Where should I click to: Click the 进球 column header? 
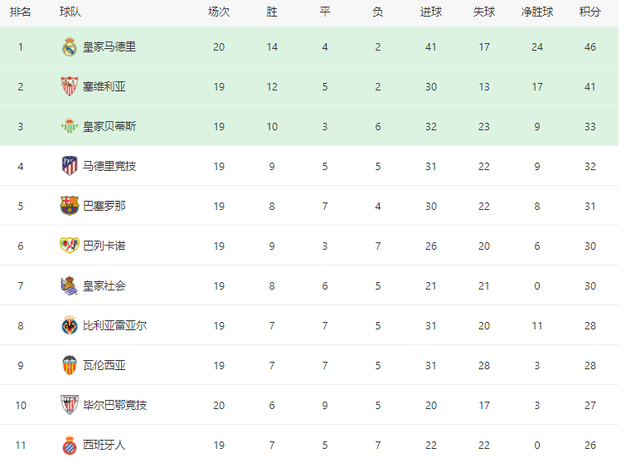click(x=432, y=12)
